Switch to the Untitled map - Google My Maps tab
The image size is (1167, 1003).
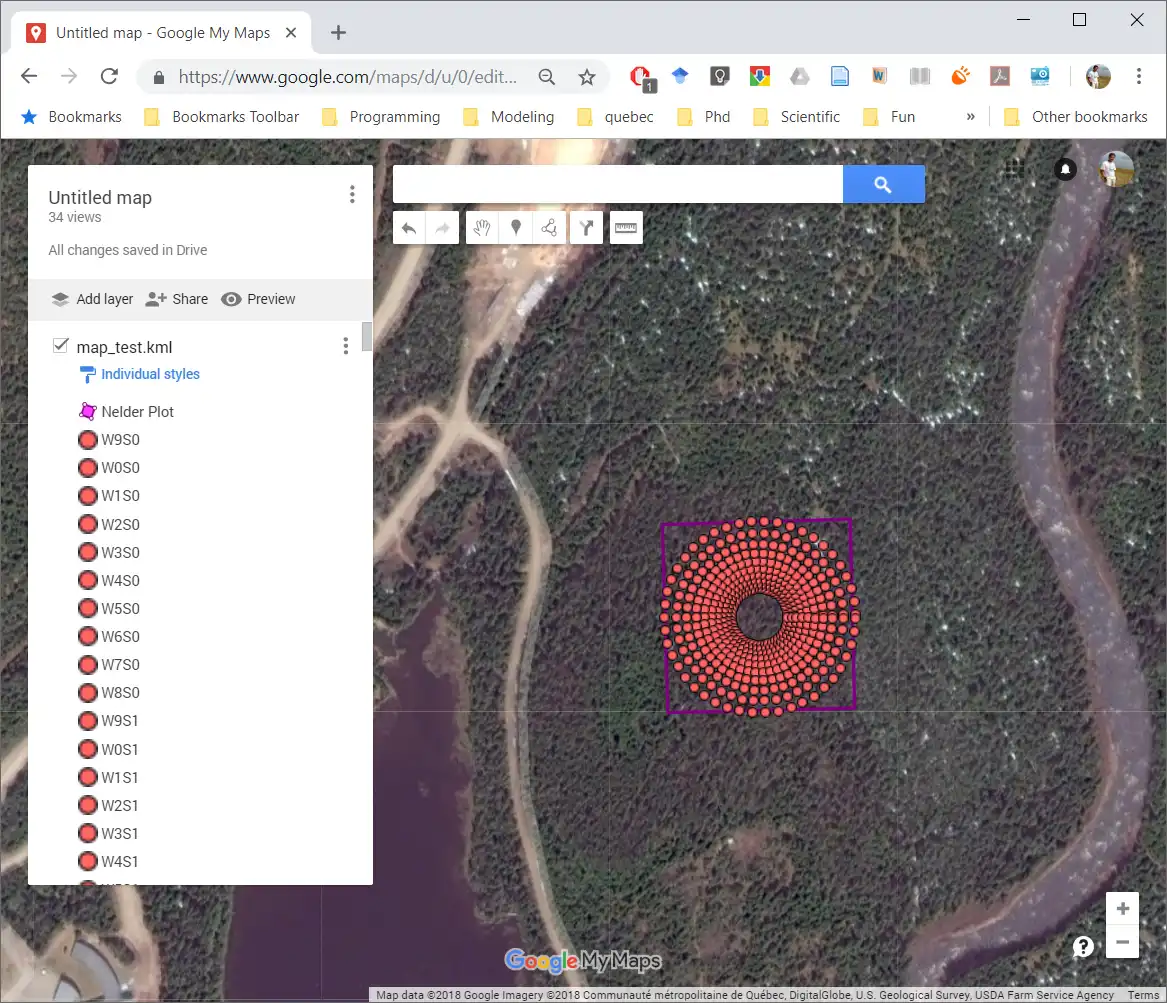[162, 33]
